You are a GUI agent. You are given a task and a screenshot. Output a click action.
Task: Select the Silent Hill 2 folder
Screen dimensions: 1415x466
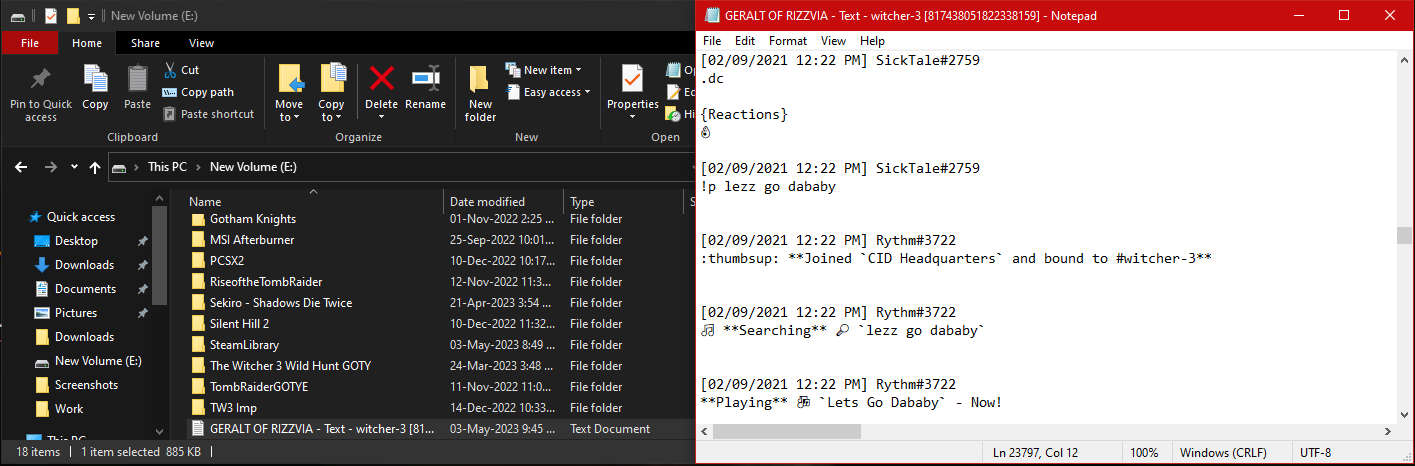239,324
